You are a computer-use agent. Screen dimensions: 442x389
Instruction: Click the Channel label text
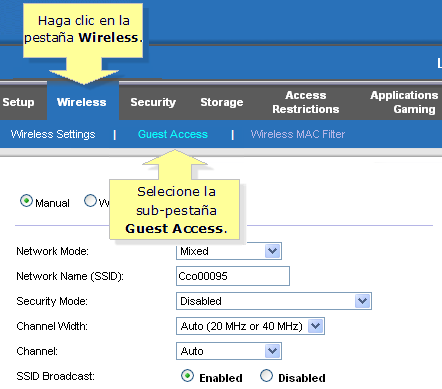[x=37, y=351]
